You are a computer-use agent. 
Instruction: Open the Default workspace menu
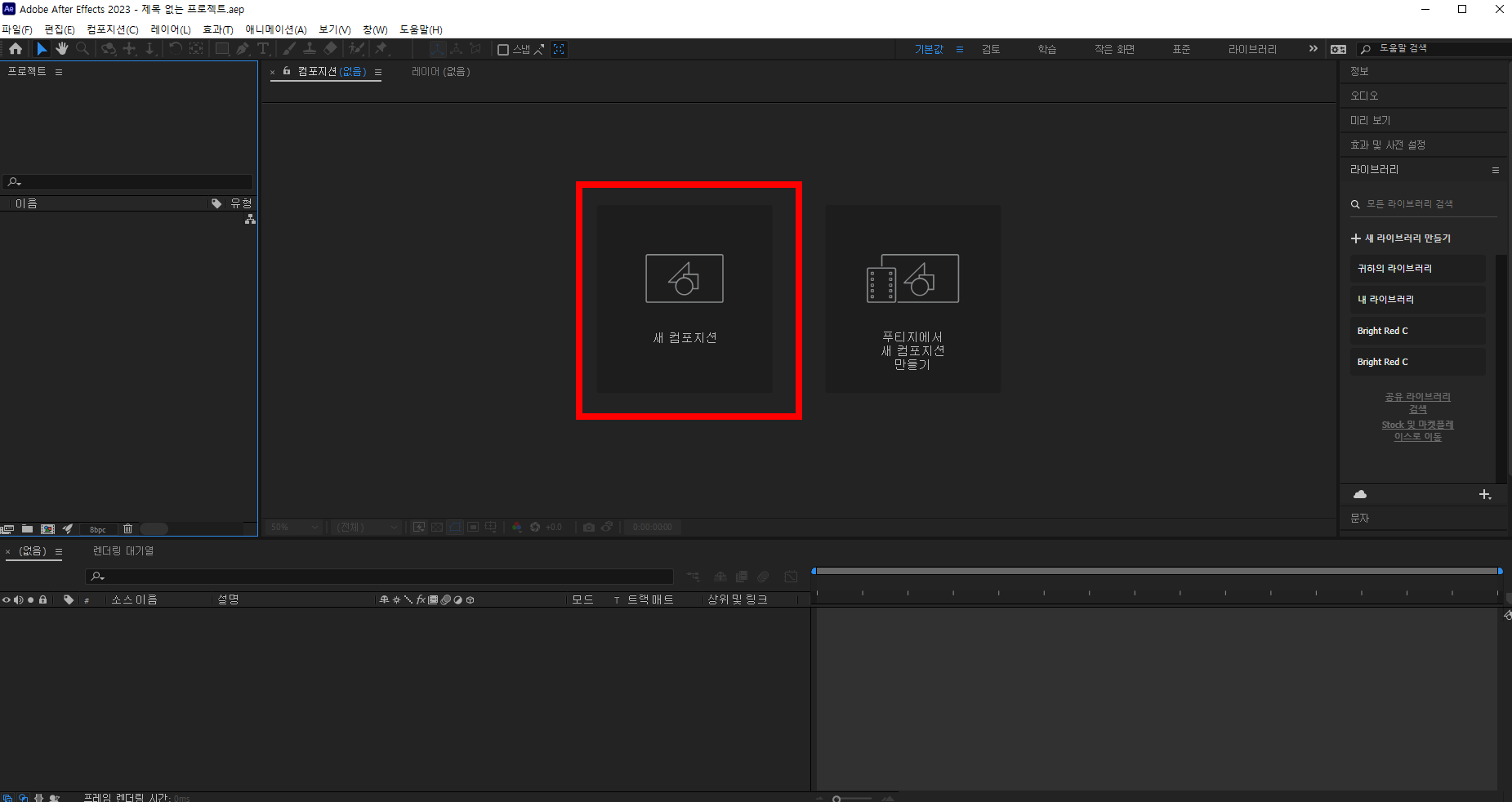point(960,50)
